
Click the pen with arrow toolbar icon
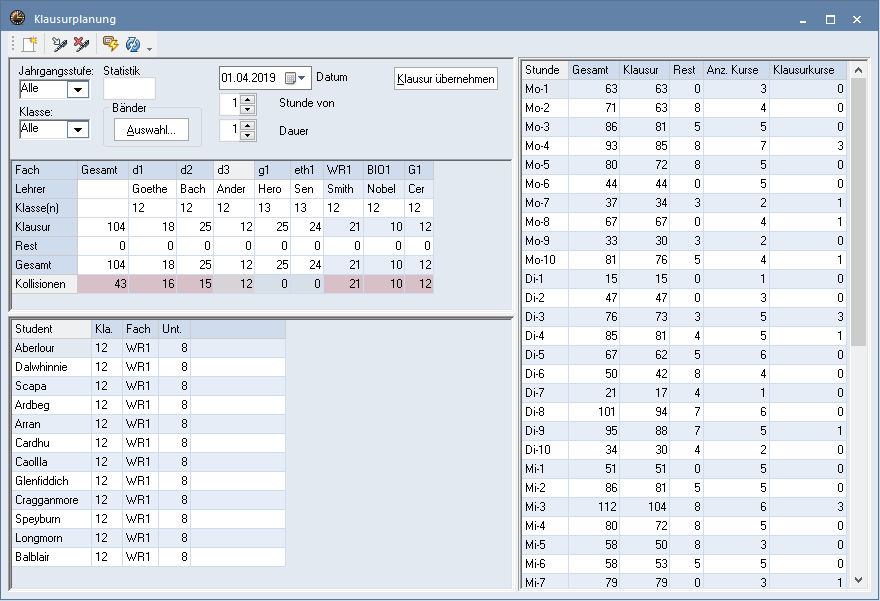click(59, 44)
